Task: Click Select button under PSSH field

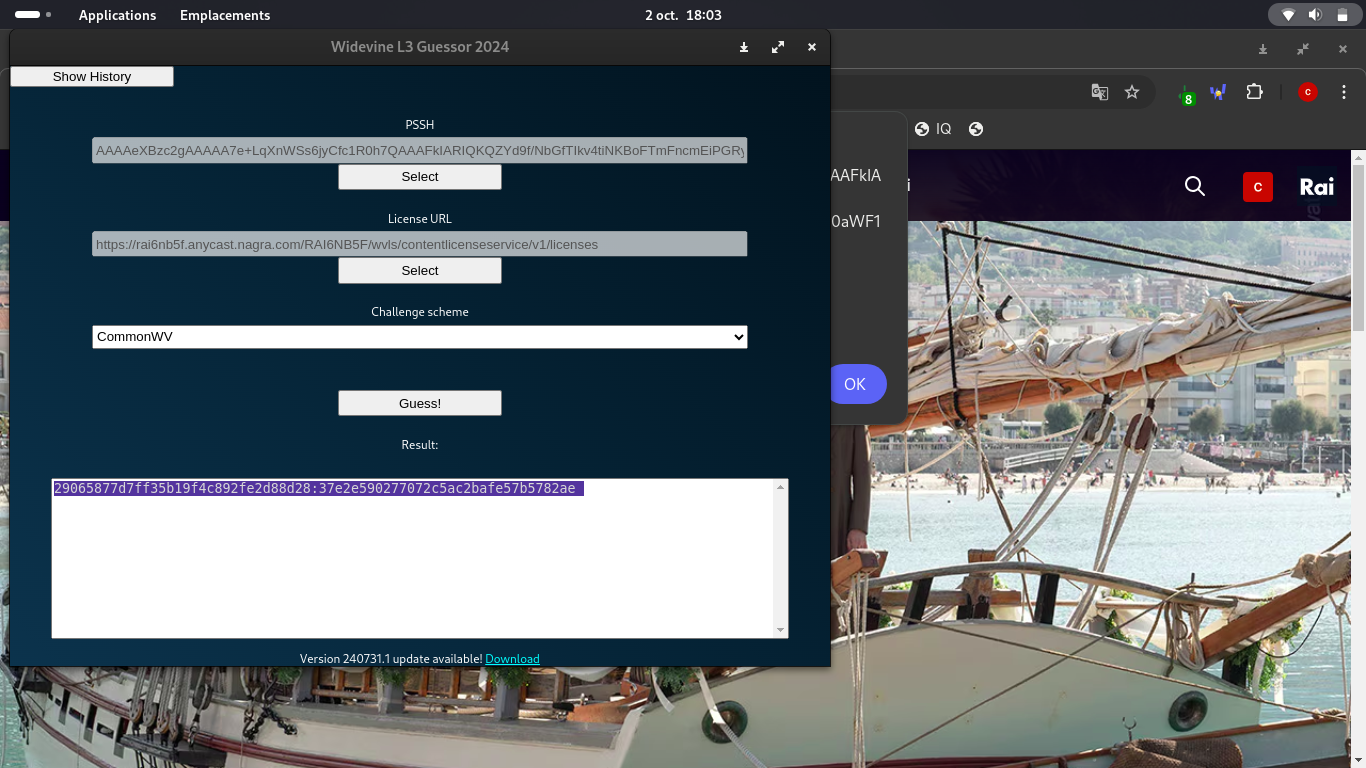Action: point(420,177)
